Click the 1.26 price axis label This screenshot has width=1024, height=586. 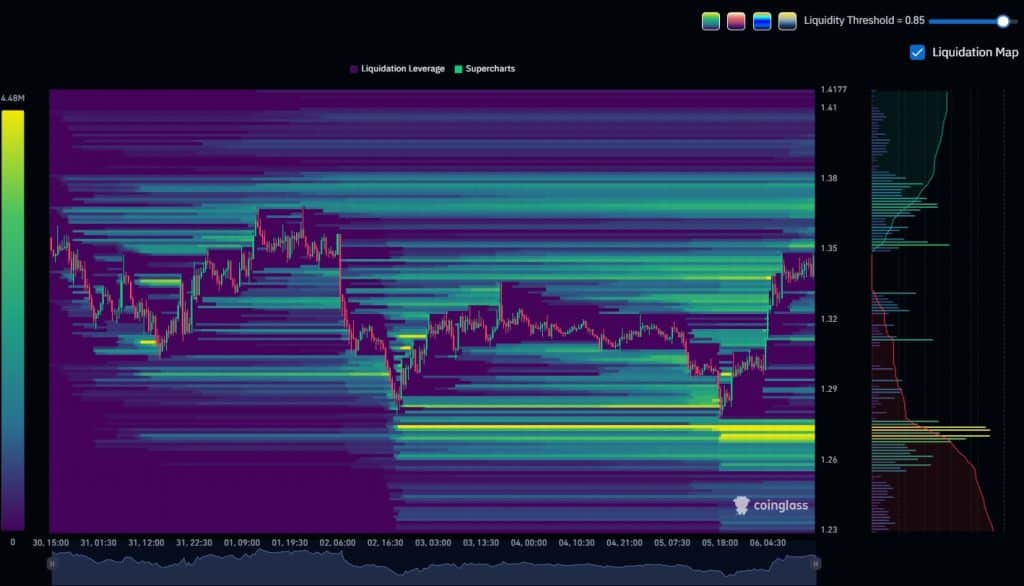[829, 459]
